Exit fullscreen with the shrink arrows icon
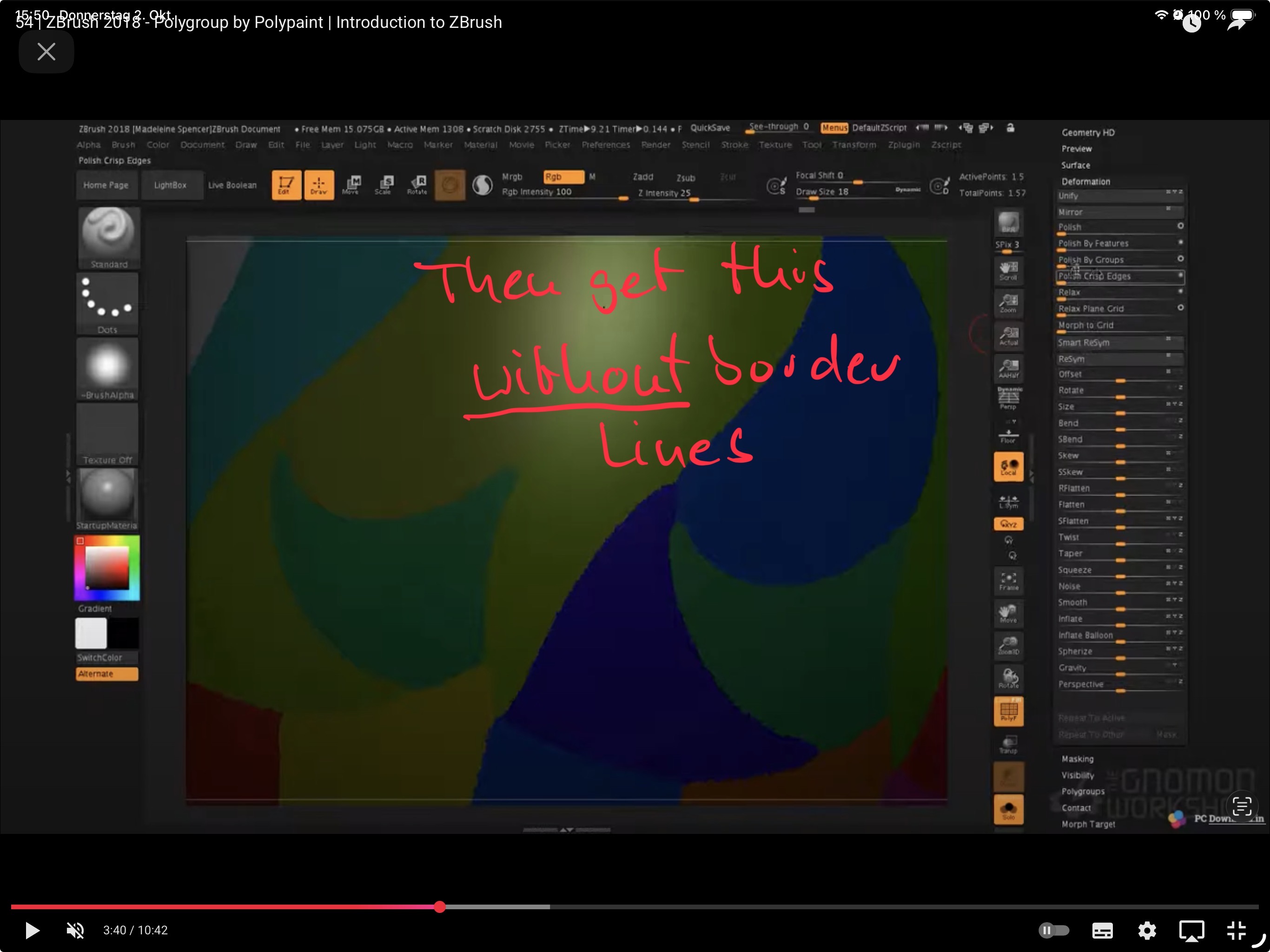Image resolution: width=1270 pixels, height=952 pixels. pos(1236,930)
